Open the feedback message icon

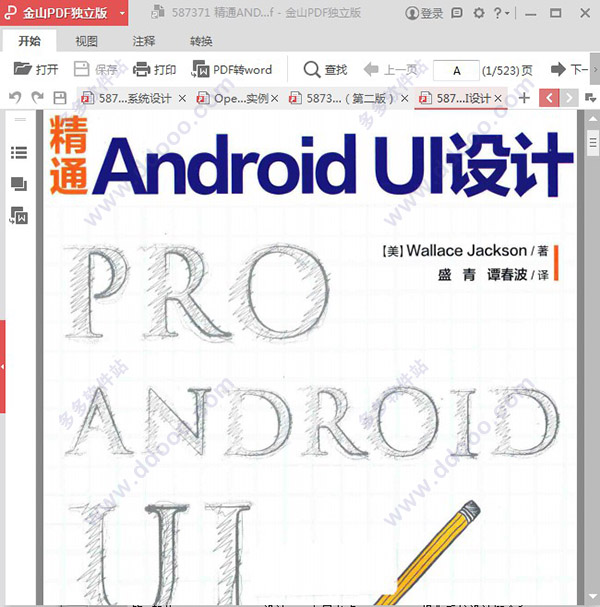(x=457, y=13)
